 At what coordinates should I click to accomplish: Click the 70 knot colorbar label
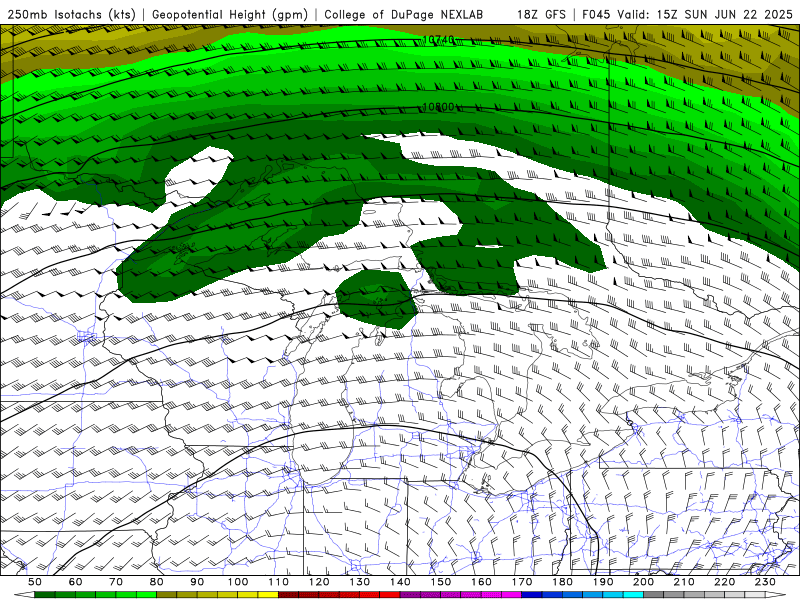[x=116, y=582]
